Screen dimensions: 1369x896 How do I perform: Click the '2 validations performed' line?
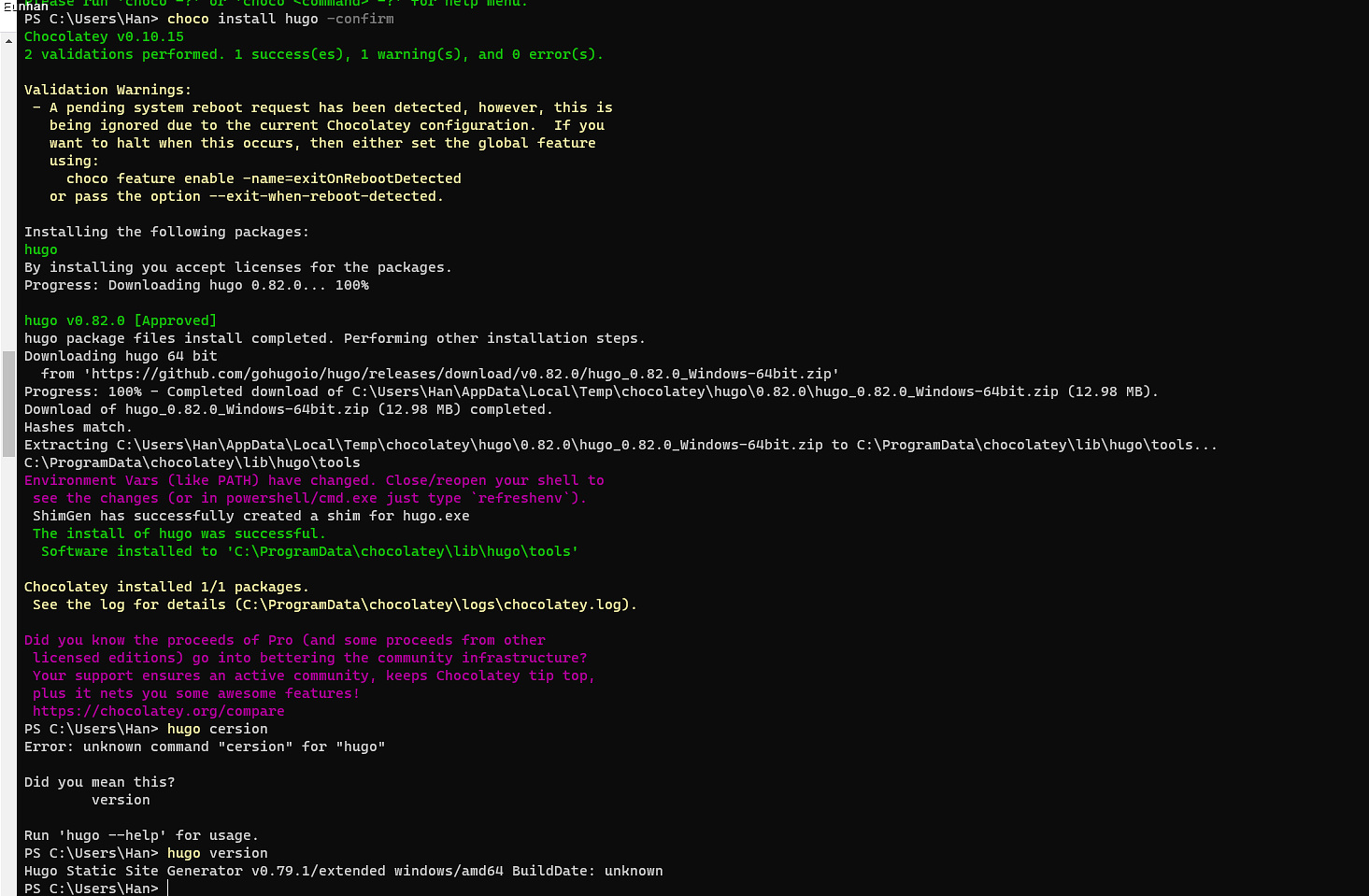click(x=314, y=54)
